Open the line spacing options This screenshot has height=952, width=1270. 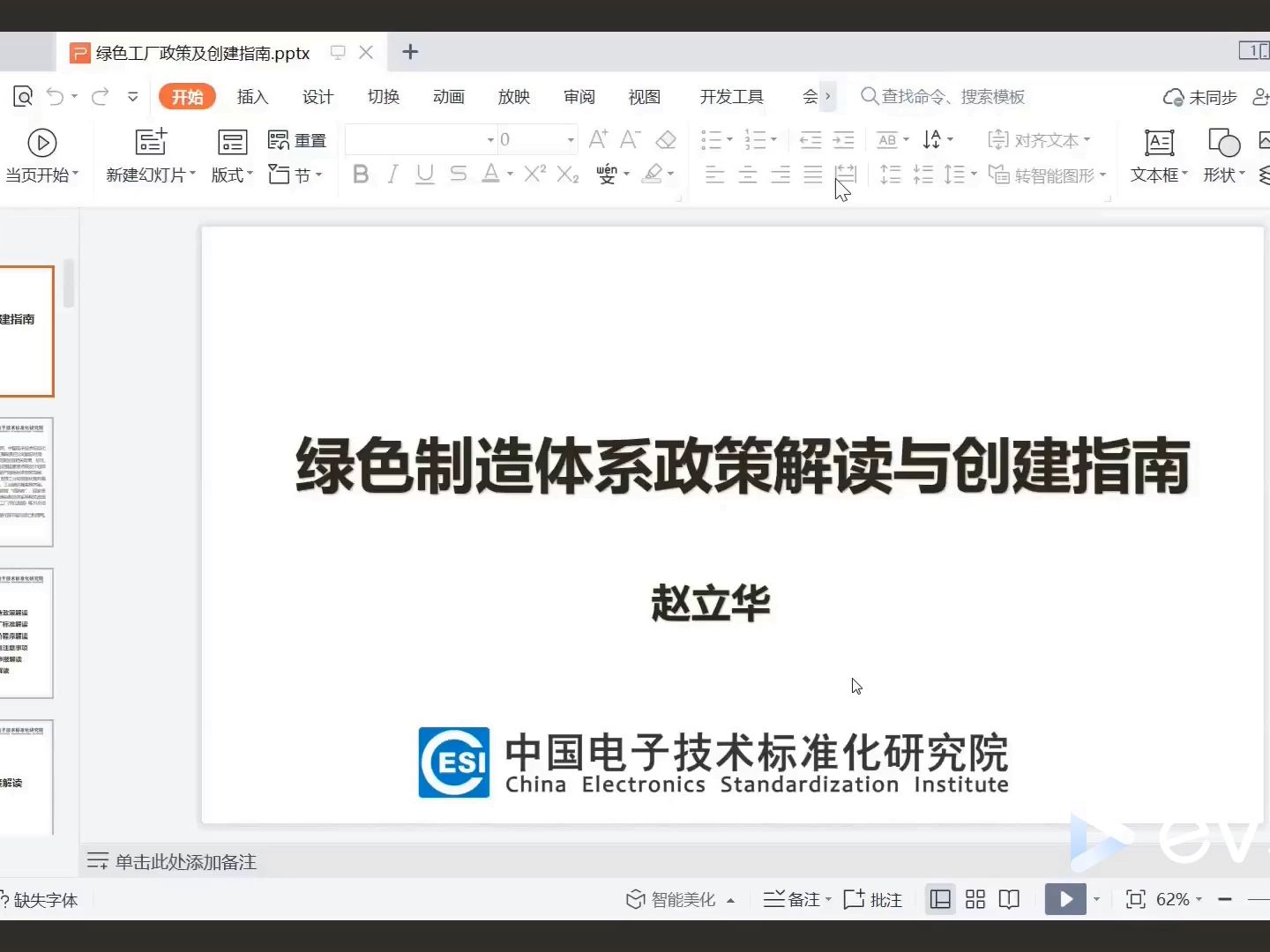coord(954,175)
